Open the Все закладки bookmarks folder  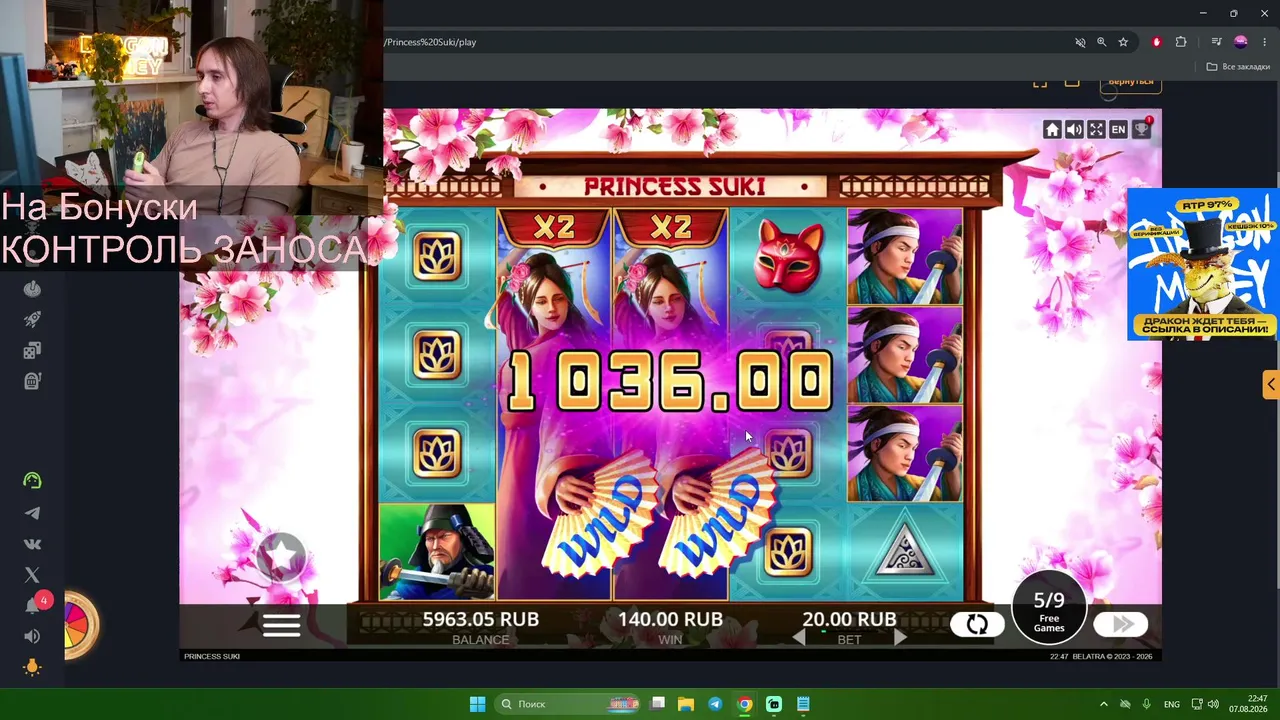click(1238, 67)
